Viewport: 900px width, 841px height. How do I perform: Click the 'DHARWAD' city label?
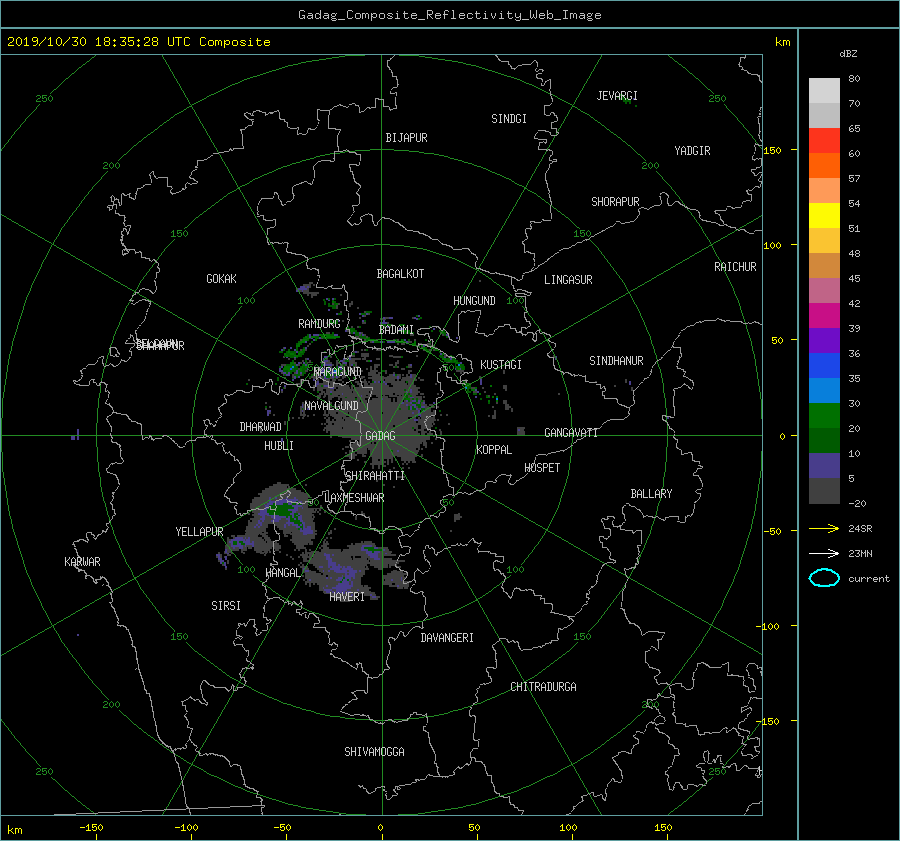pyautogui.click(x=261, y=427)
